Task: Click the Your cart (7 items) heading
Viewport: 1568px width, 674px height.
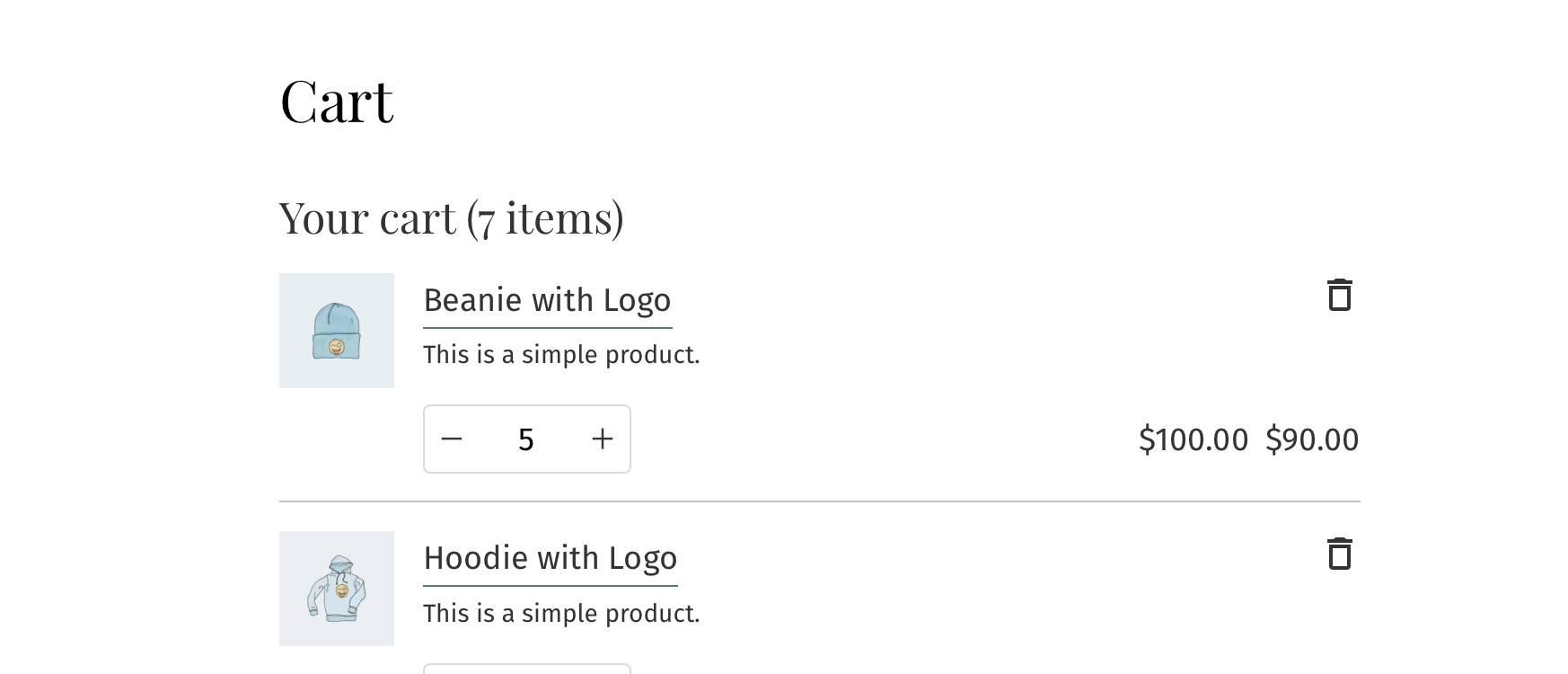Action: (x=451, y=217)
